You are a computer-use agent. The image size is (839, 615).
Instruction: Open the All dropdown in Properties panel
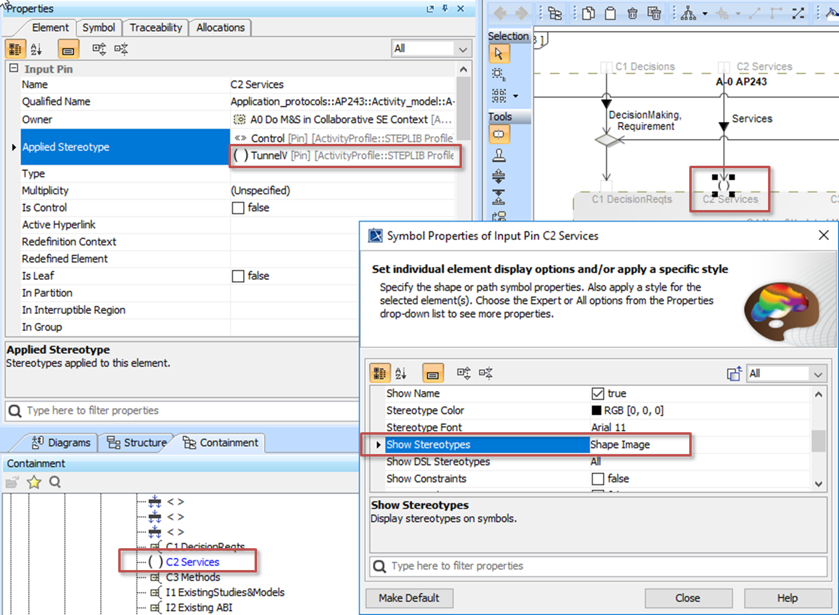[430, 49]
